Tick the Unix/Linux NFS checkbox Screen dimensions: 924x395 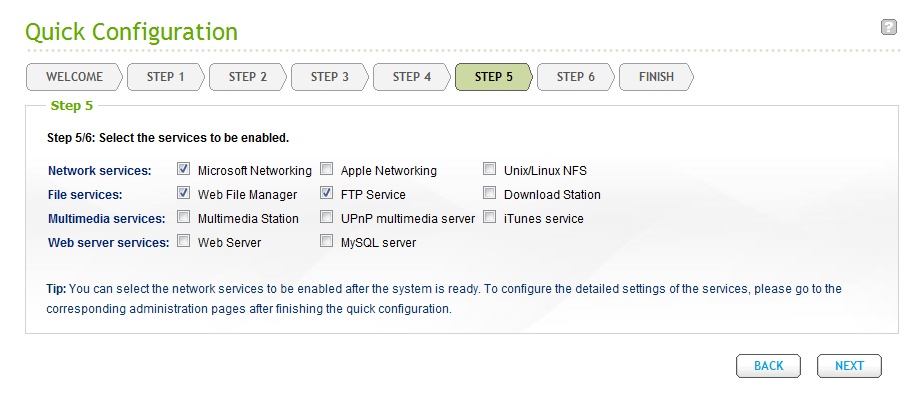[490, 169]
